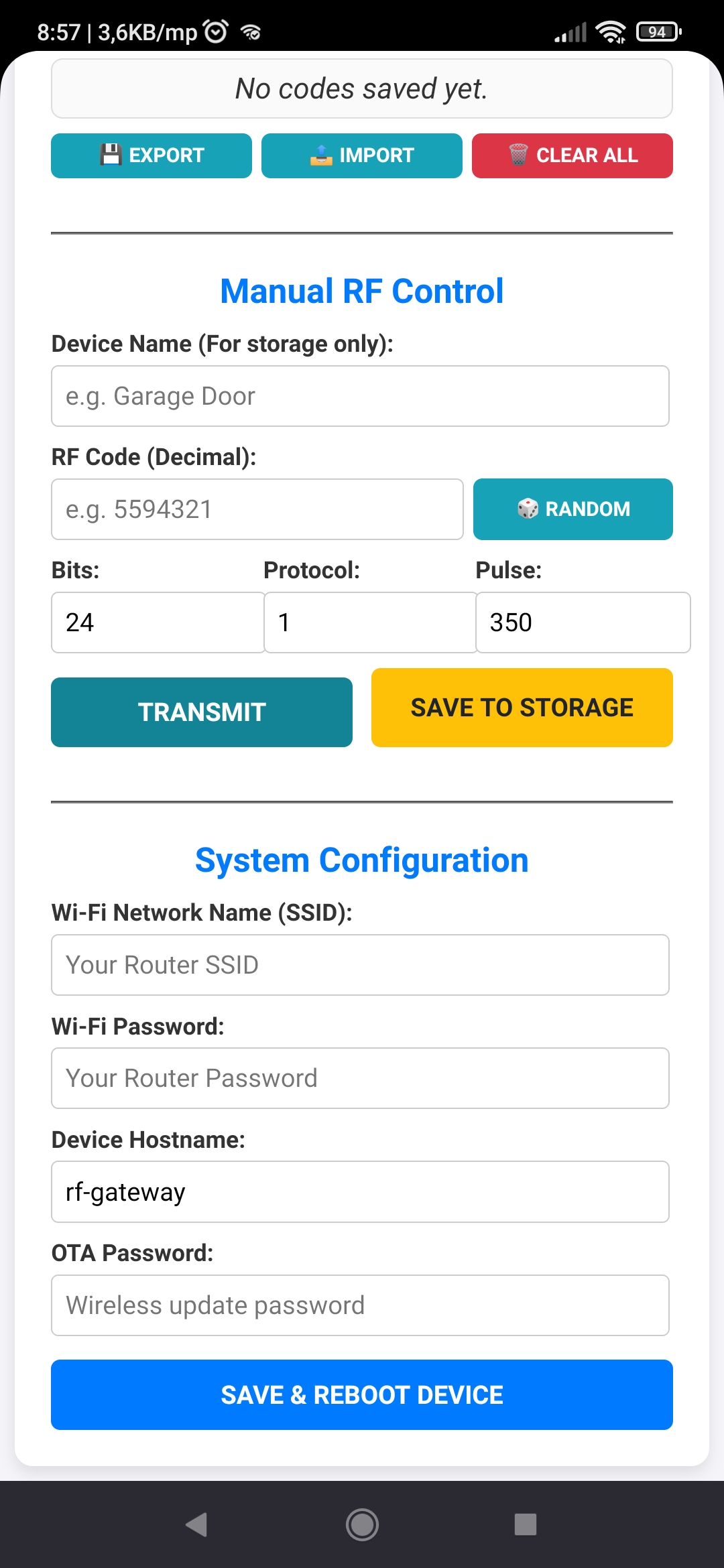Click Save & Reboot Device button
Screen dimensions: 724x1568
(x=362, y=1395)
